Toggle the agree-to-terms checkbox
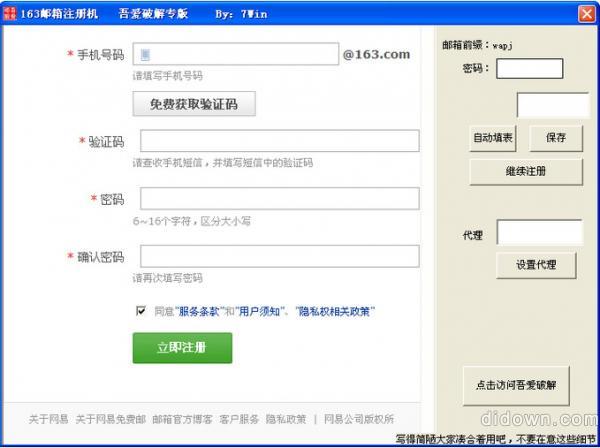 tap(141, 311)
